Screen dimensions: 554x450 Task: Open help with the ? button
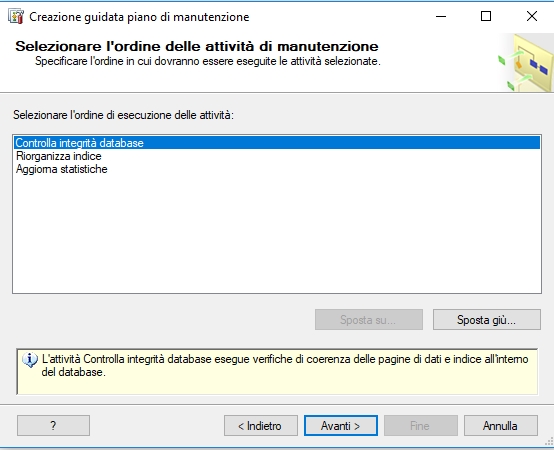pos(53,426)
